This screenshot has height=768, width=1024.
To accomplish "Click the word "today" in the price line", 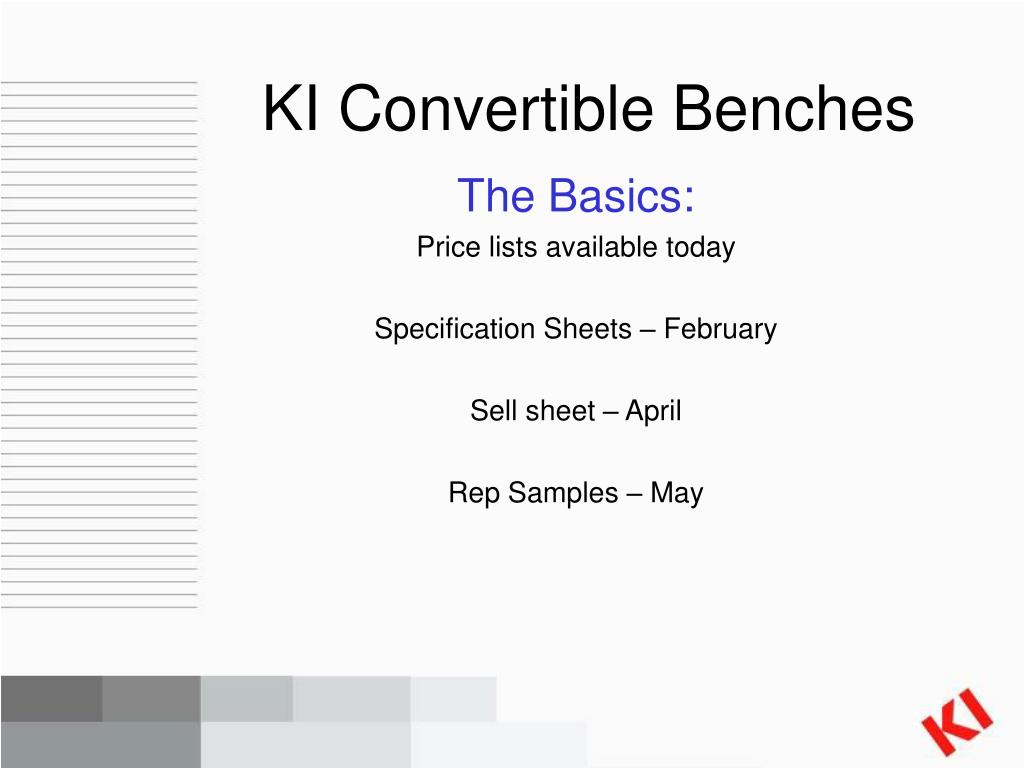I will point(700,248).
